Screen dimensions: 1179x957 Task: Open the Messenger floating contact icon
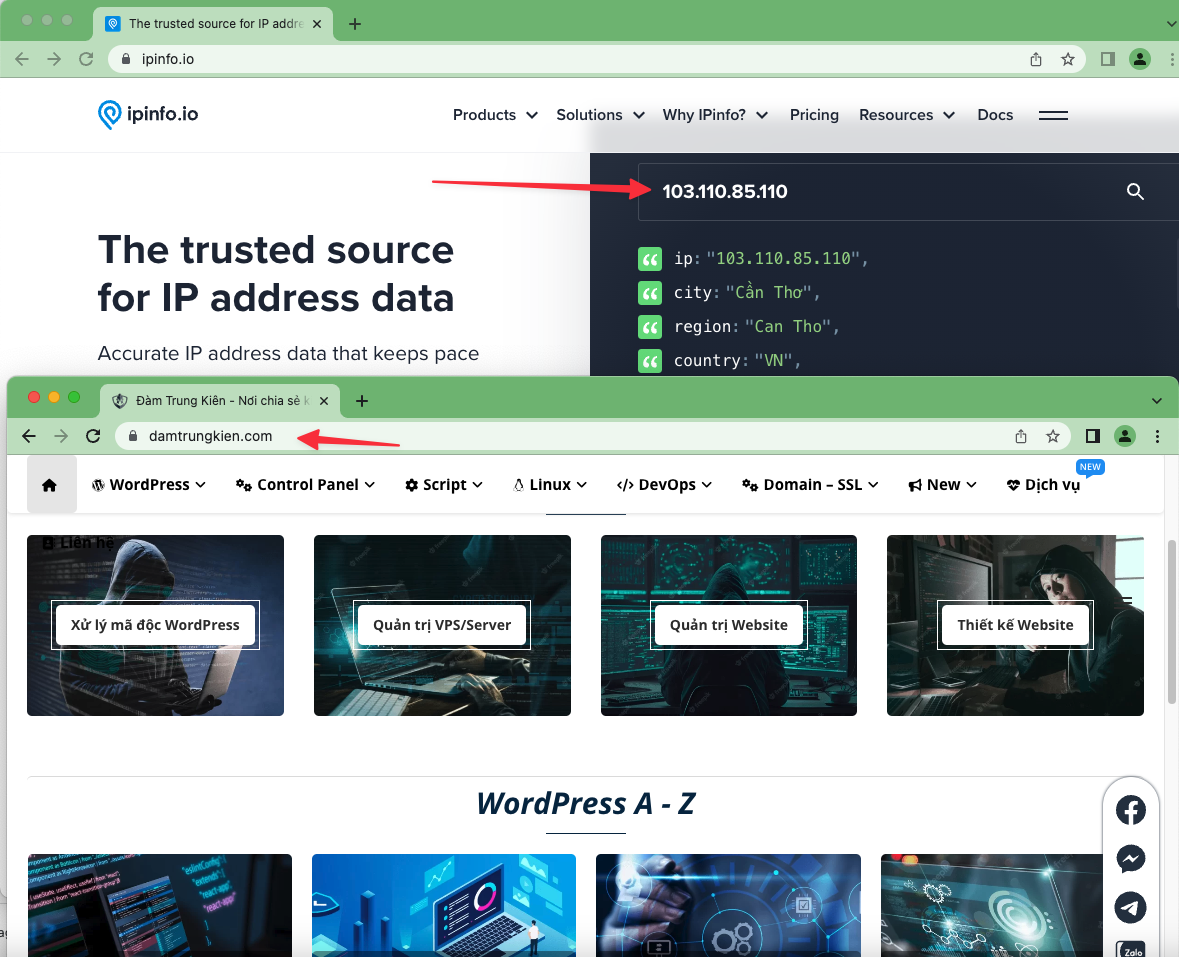pyautogui.click(x=1130, y=859)
